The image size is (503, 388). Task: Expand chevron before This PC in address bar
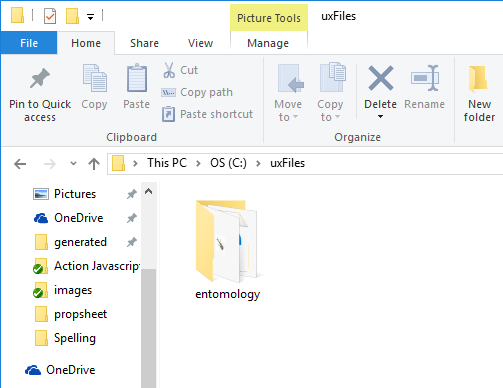pos(135,163)
